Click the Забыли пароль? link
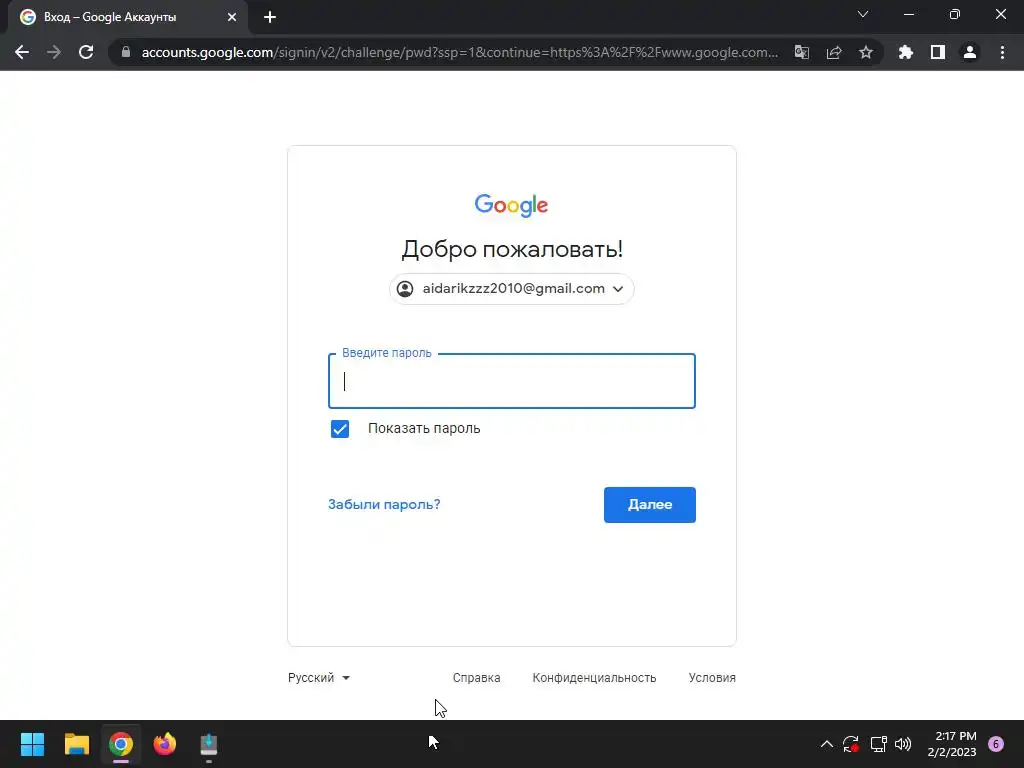Screen dimensions: 1024x768 point(384,504)
